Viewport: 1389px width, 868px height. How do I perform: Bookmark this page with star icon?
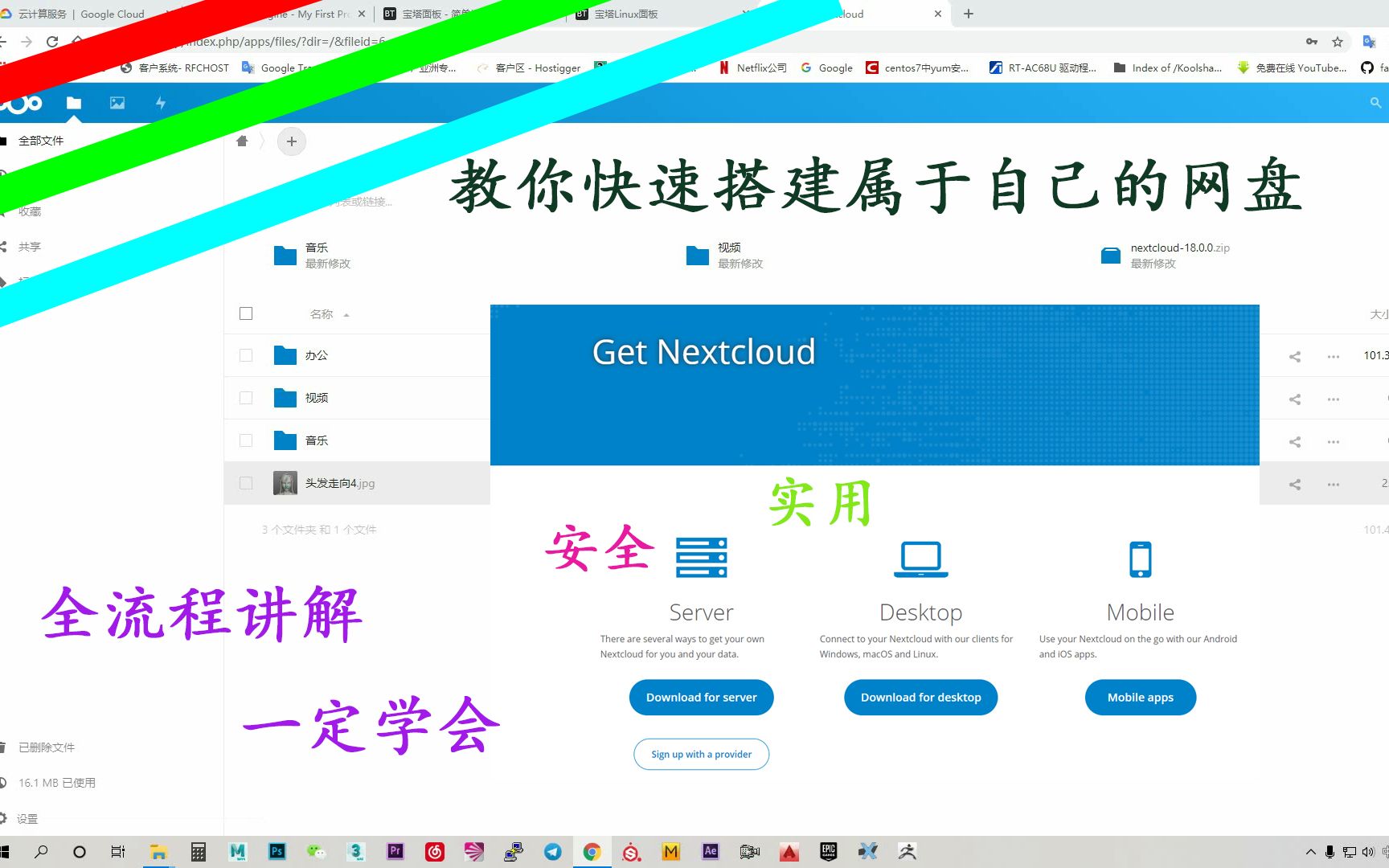click(1338, 42)
